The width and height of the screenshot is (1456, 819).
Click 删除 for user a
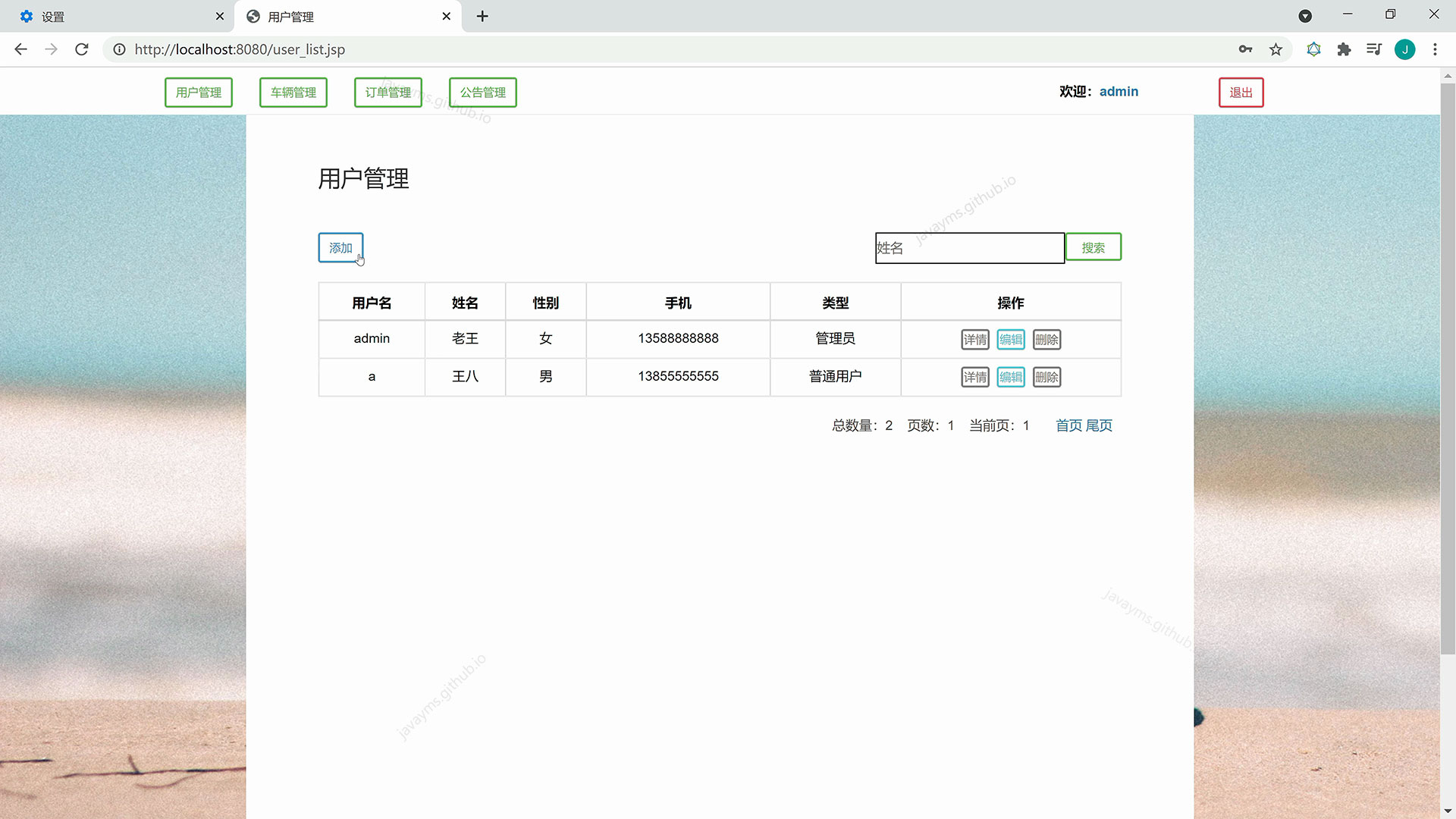[1046, 377]
